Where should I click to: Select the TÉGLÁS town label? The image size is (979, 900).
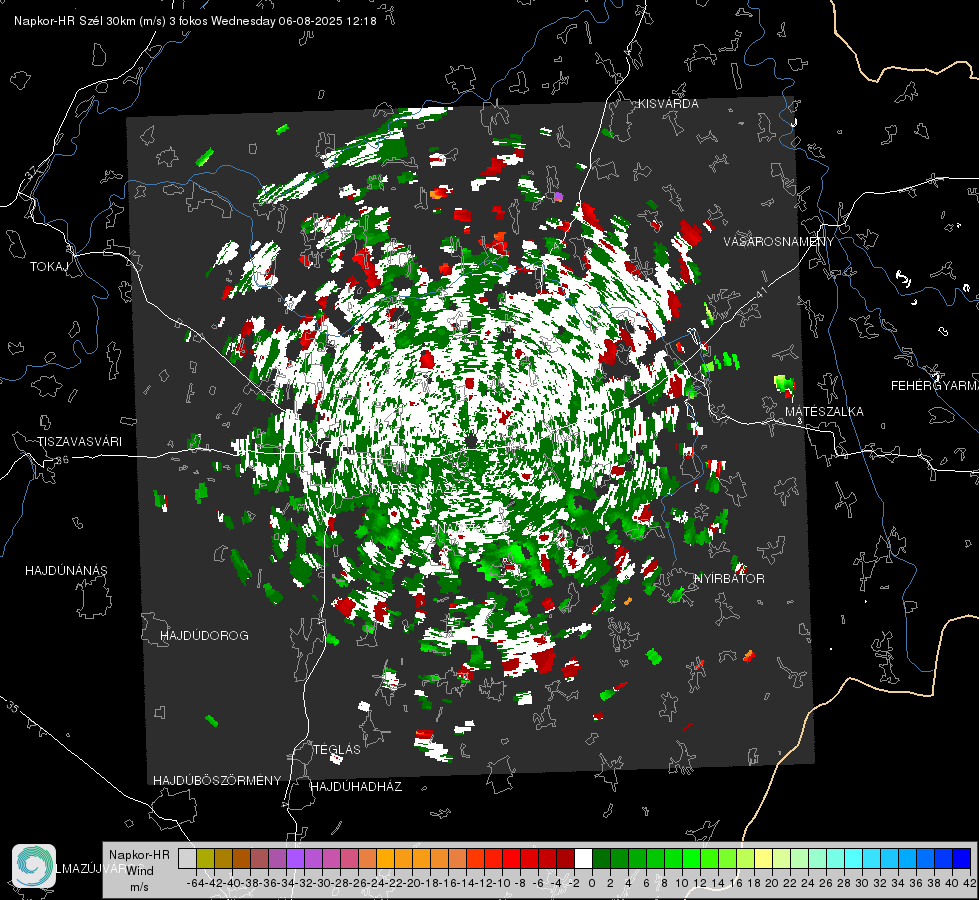click(x=337, y=750)
